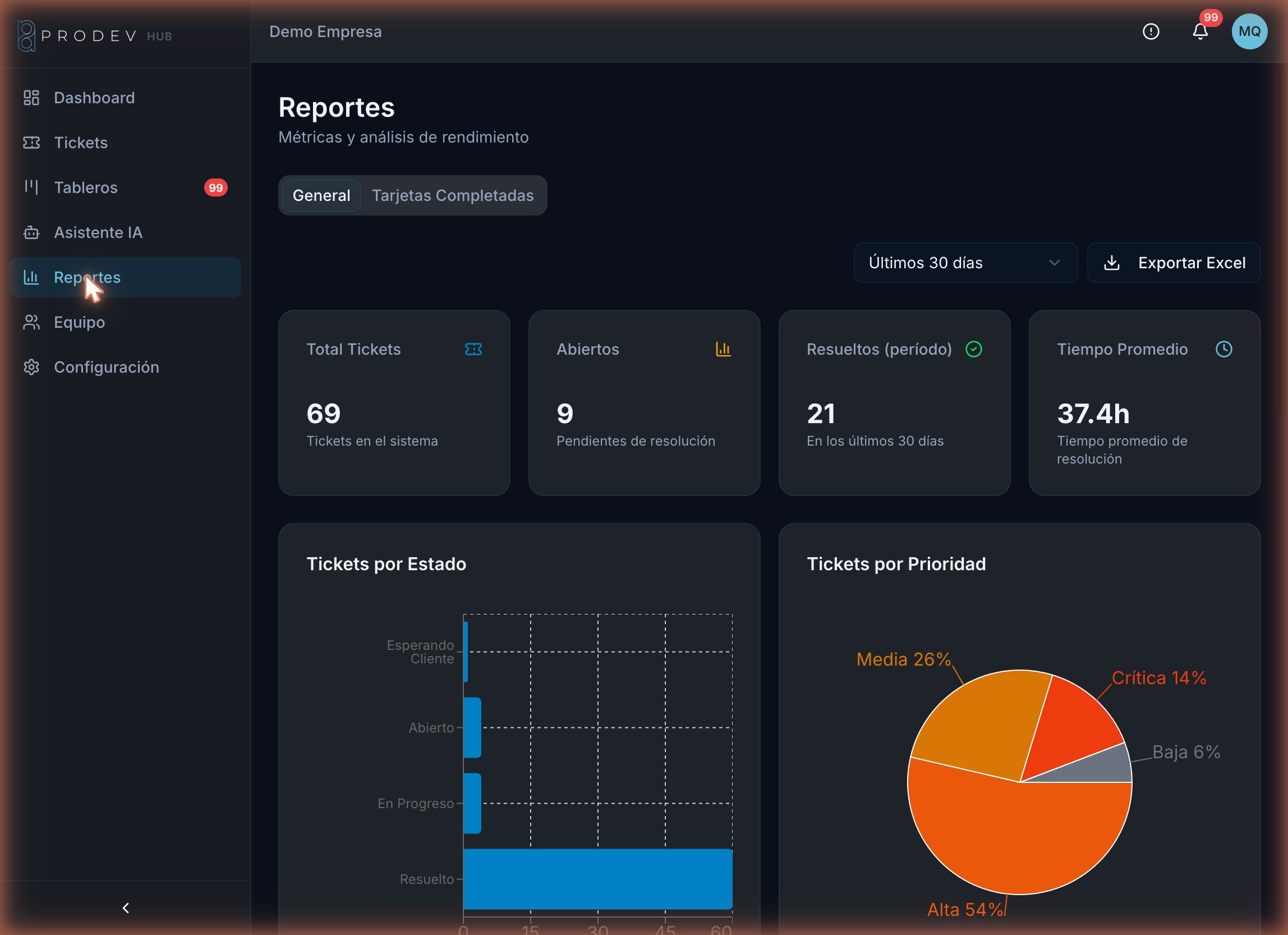This screenshot has height=935, width=1288.
Task: Click the Demo Empresa company name
Action: (325, 32)
